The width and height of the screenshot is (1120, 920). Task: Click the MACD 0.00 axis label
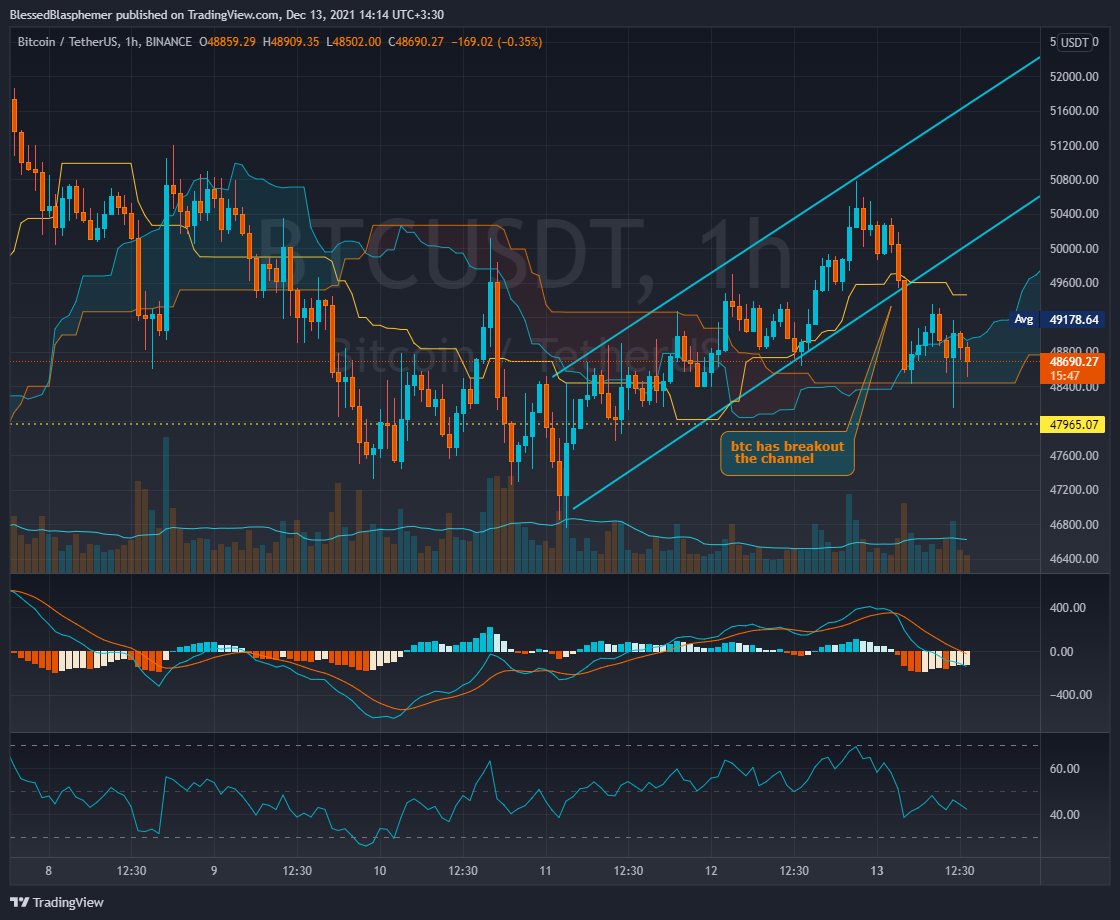click(1061, 651)
